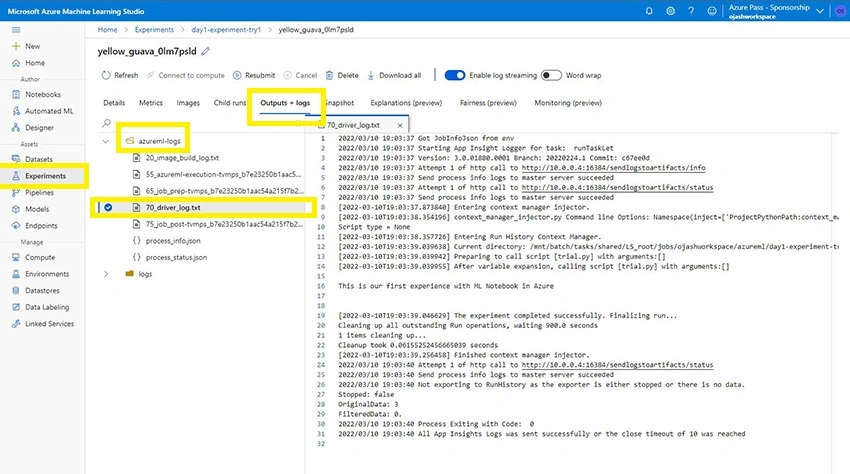
Task: Edit run name with pencil icon
Action: tap(205, 52)
